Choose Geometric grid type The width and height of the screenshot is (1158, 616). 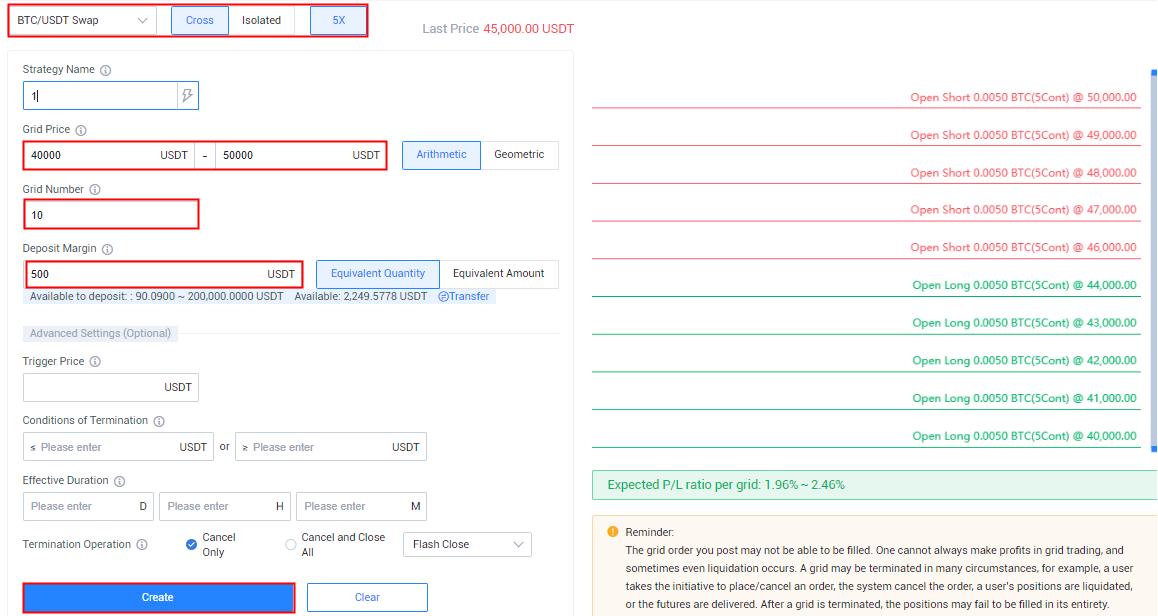(x=519, y=155)
